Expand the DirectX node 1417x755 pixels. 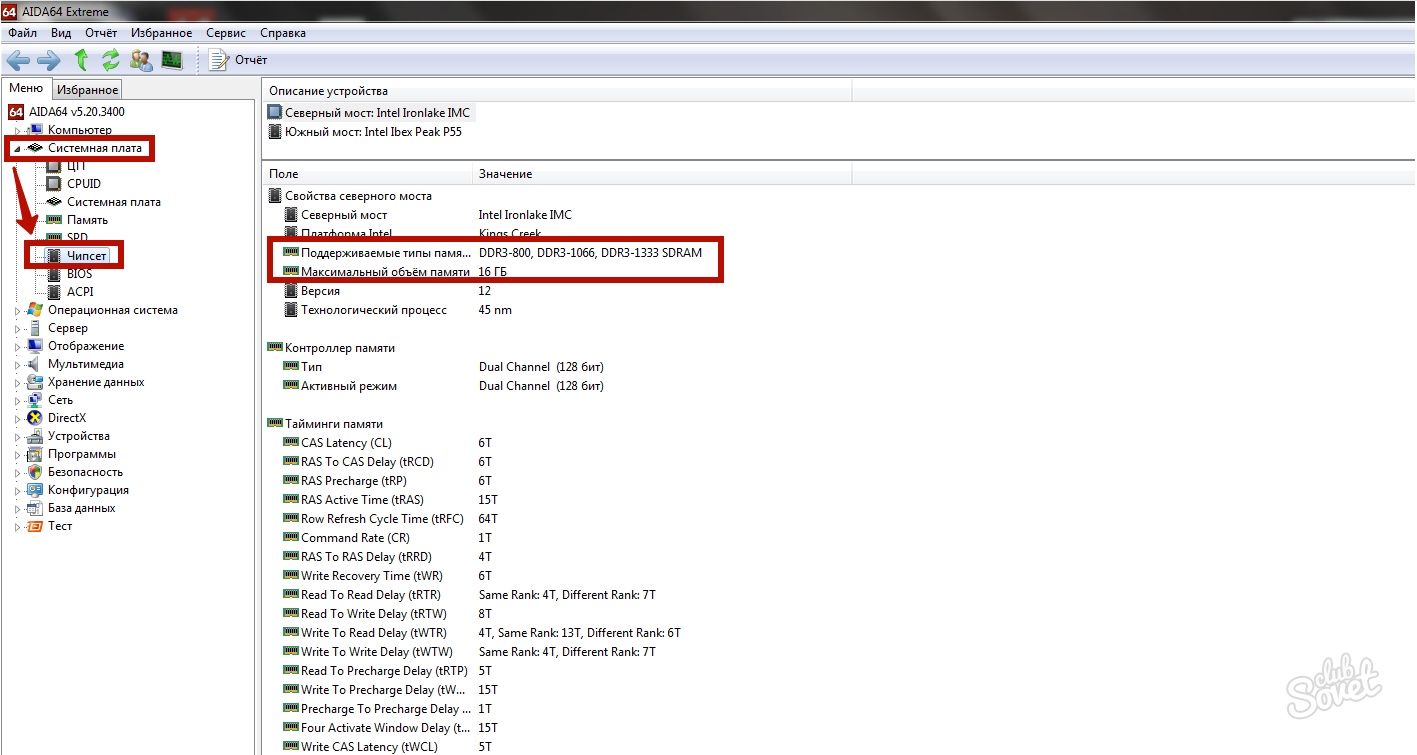18,418
